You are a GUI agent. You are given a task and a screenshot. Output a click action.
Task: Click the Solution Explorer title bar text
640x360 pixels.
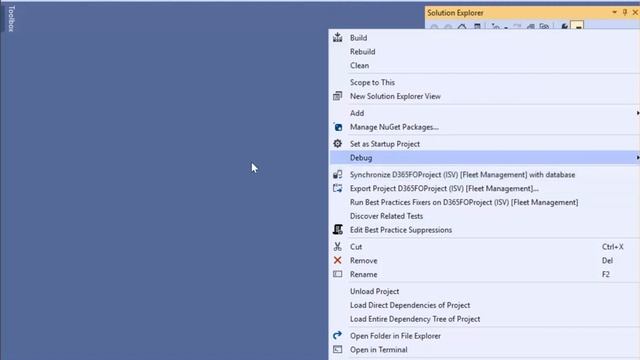455,13
